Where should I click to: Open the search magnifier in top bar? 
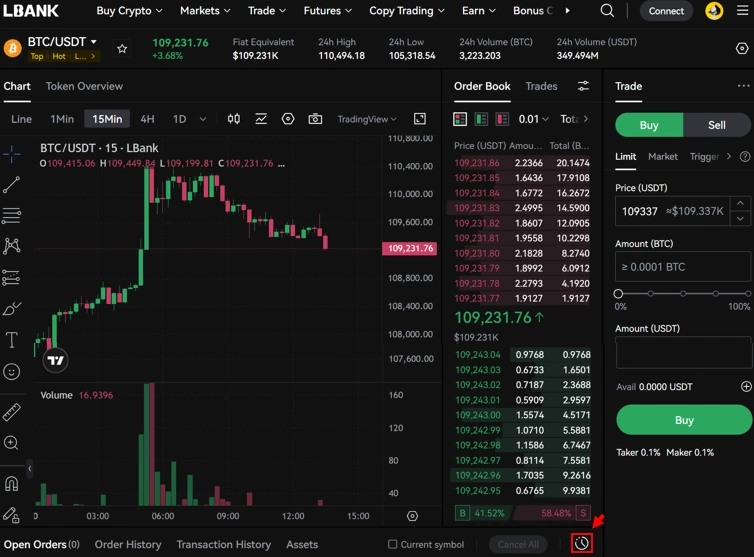(x=607, y=11)
